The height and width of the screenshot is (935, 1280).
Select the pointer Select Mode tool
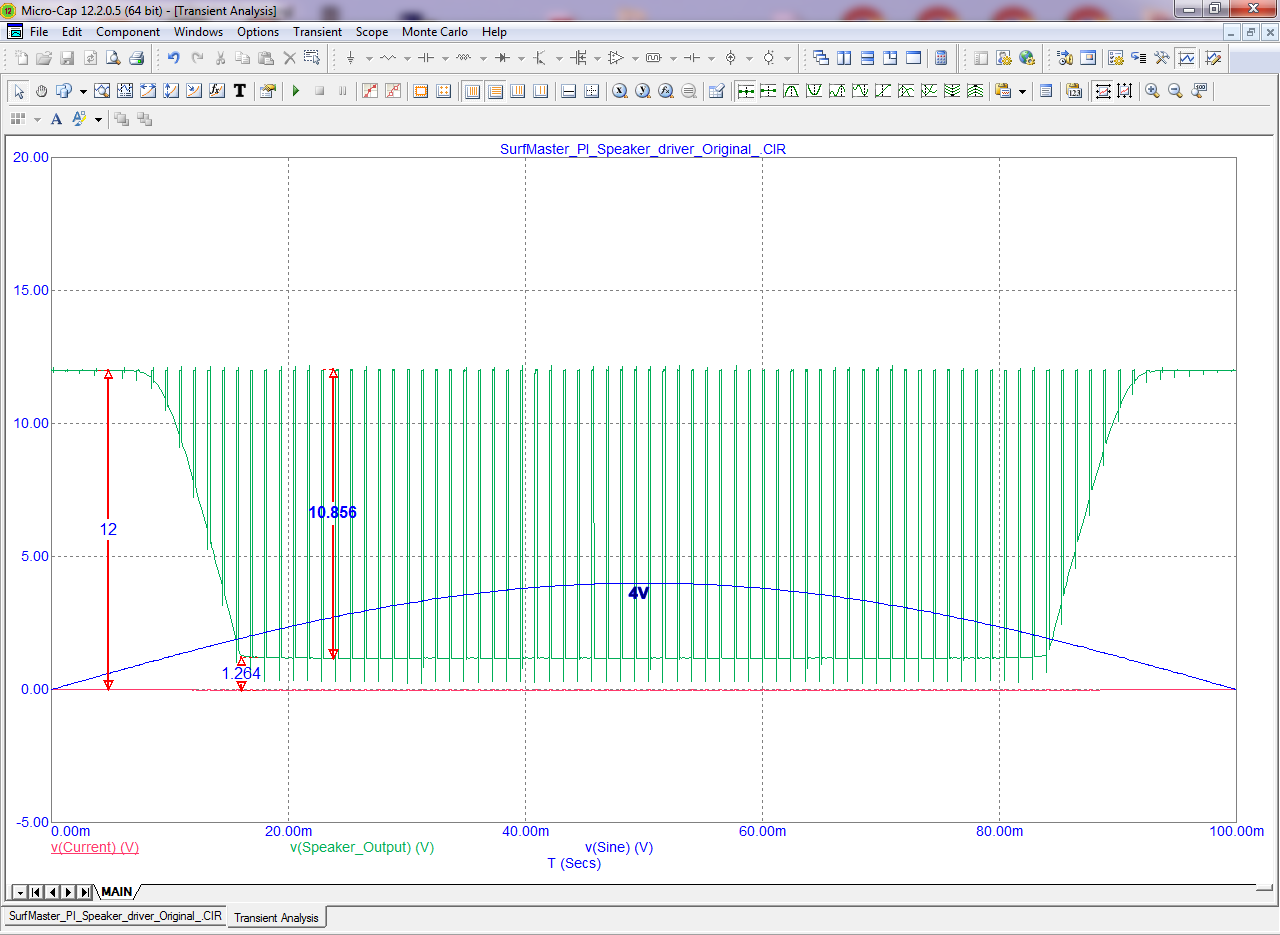pyautogui.click(x=19, y=91)
